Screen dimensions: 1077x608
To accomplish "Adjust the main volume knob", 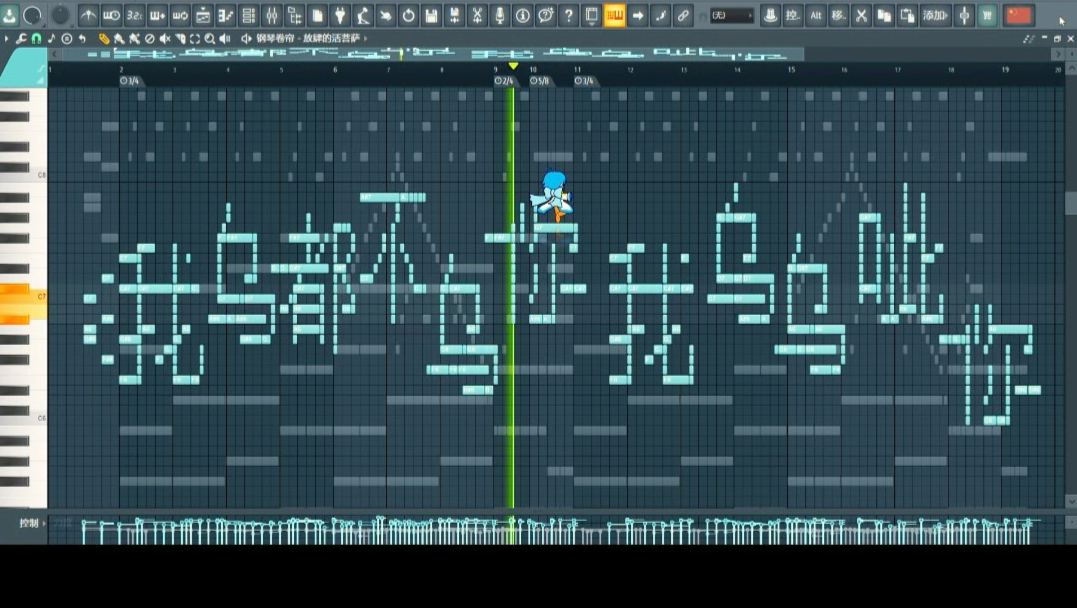I will (x=32, y=15).
